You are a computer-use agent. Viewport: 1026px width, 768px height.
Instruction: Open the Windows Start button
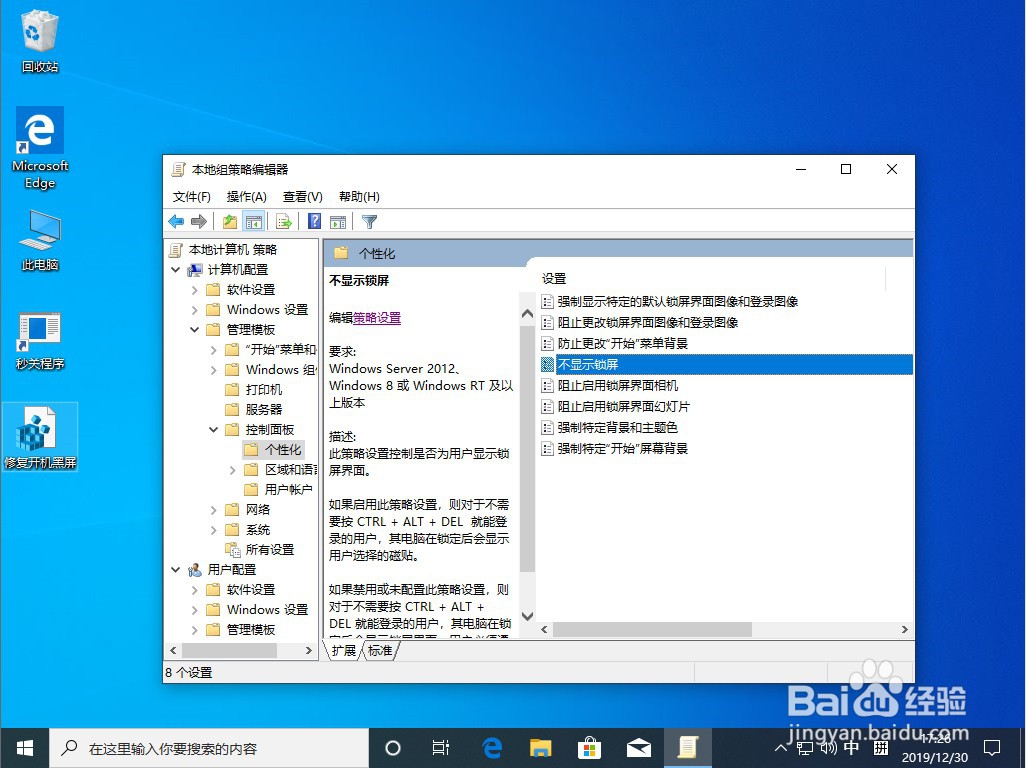[x=25, y=748]
